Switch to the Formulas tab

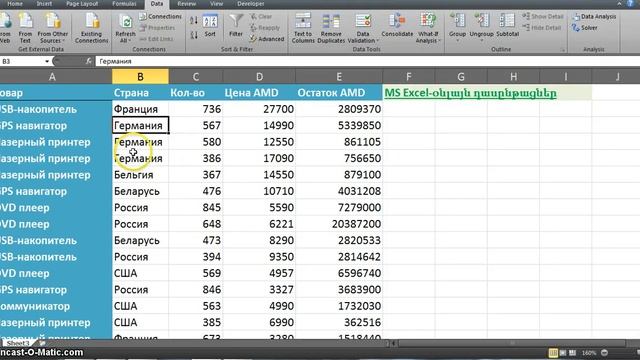[x=124, y=4]
